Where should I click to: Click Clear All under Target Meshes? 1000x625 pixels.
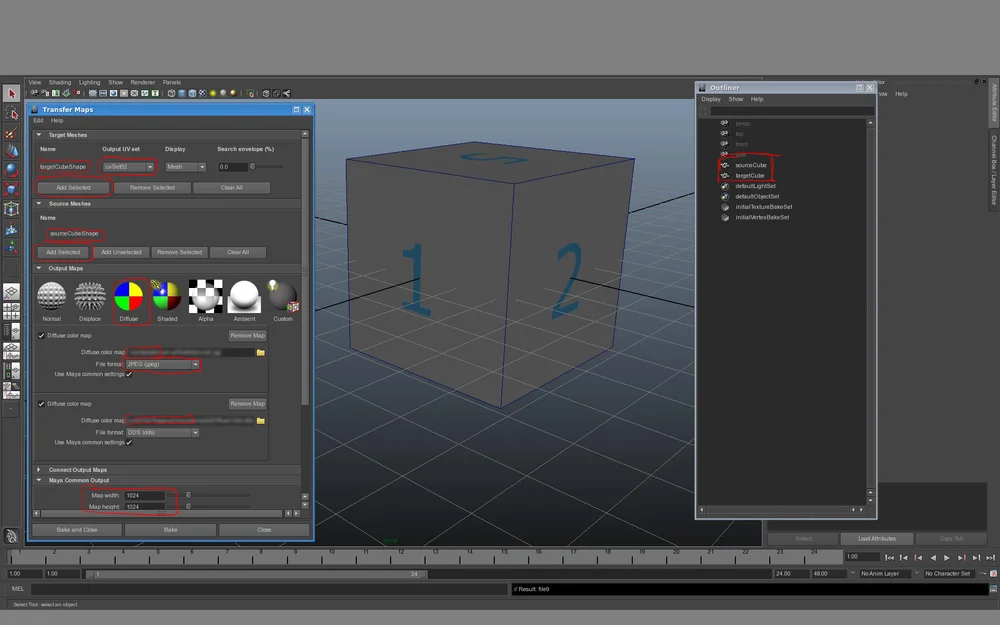click(x=232, y=187)
